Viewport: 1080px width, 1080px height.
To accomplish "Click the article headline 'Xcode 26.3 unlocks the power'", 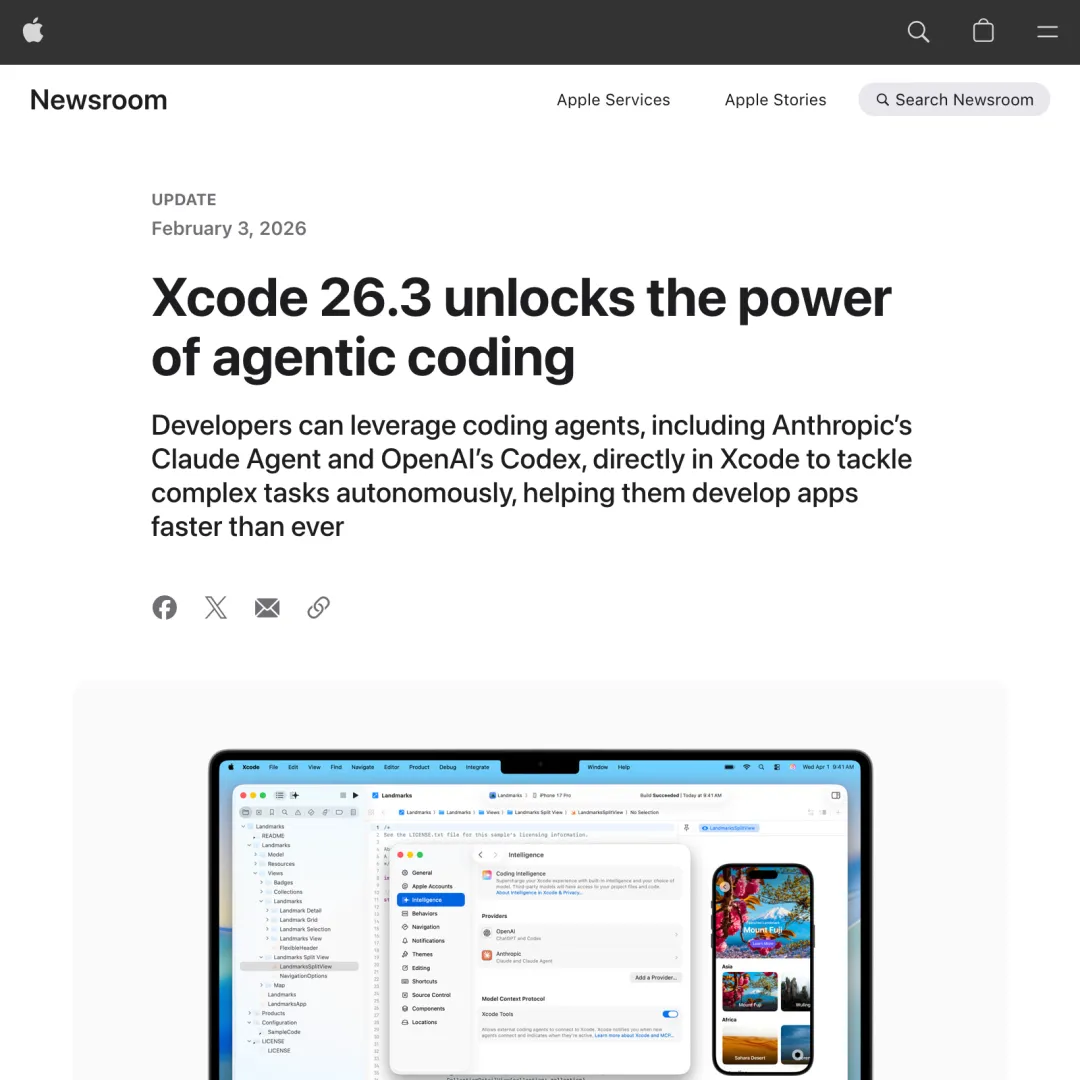I will (521, 298).
